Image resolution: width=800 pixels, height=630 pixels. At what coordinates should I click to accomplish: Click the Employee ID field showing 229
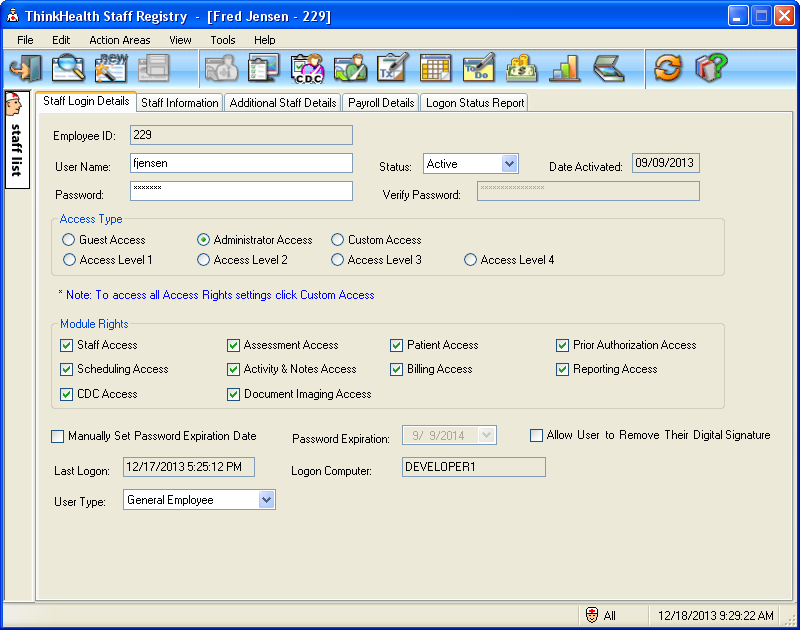click(x=241, y=135)
